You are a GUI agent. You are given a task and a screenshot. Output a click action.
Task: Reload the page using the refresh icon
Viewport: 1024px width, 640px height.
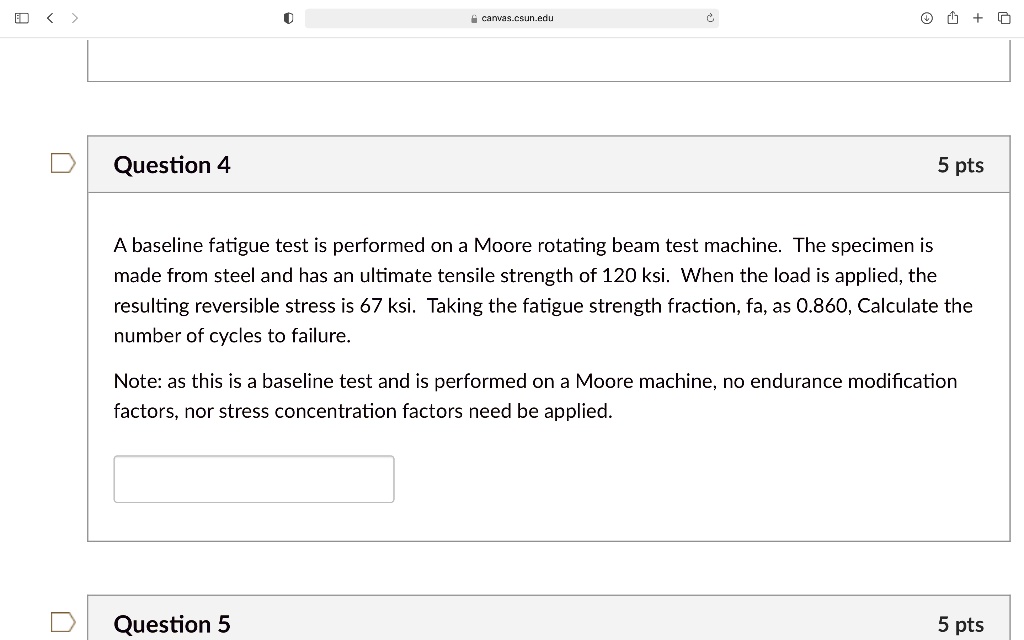[708, 17]
